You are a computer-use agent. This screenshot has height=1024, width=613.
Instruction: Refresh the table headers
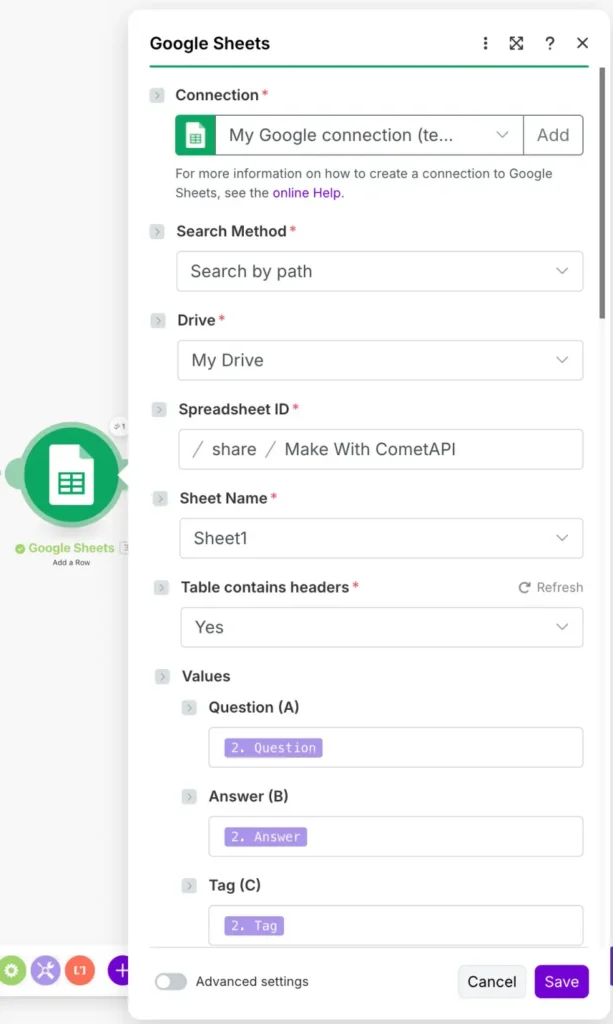click(549, 588)
